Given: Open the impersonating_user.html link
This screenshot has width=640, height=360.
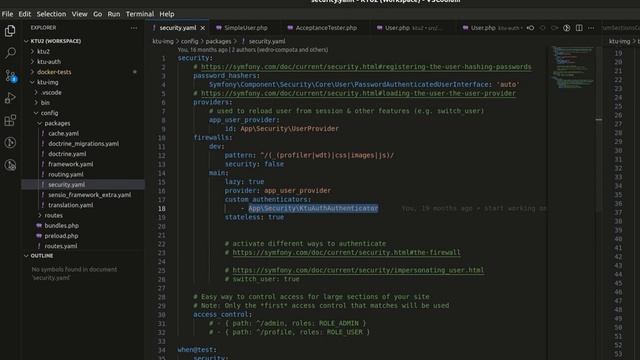Looking at the screenshot, I should pos(358,270).
